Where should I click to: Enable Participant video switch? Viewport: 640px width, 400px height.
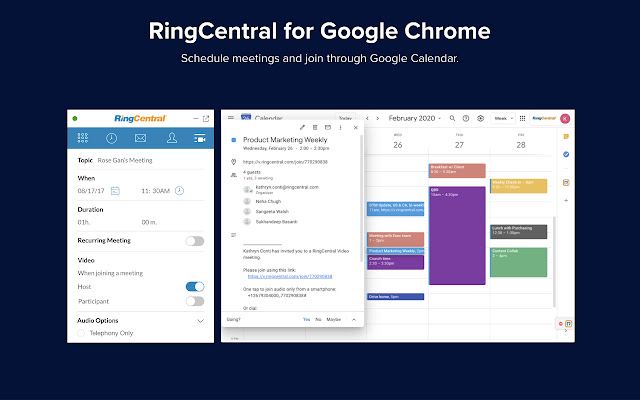(195, 301)
